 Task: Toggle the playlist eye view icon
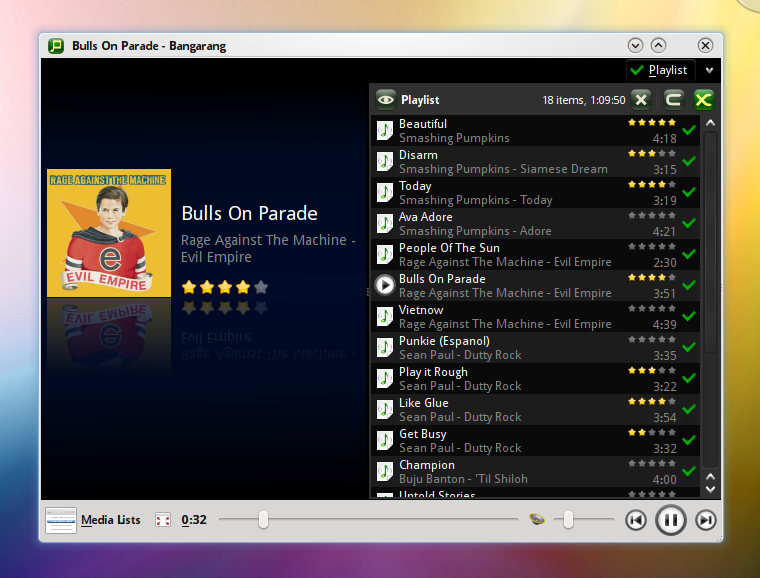[x=386, y=100]
